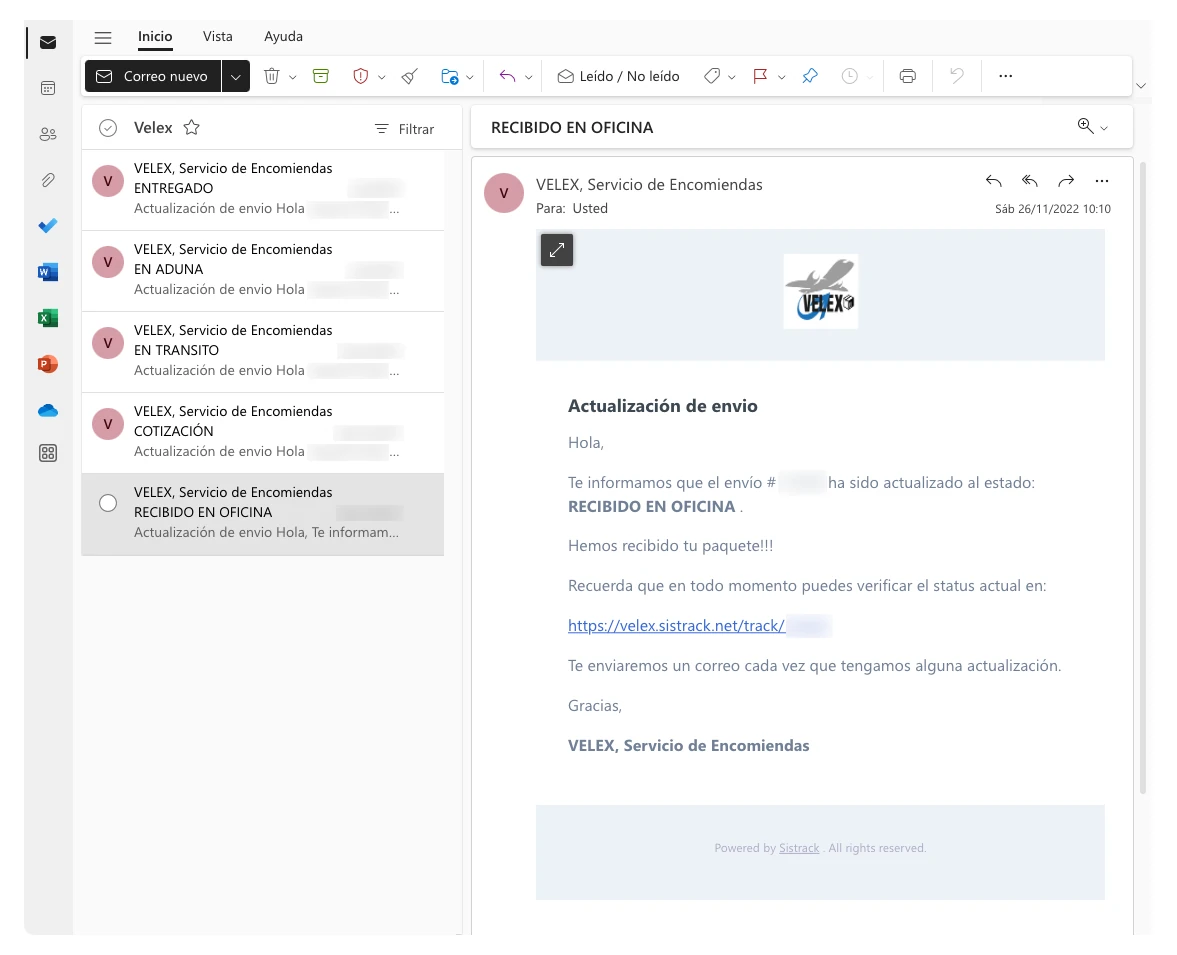This screenshot has height=955, width=1177.
Task: Pin the message with pin icon
Action: click(x=810, y=76)
